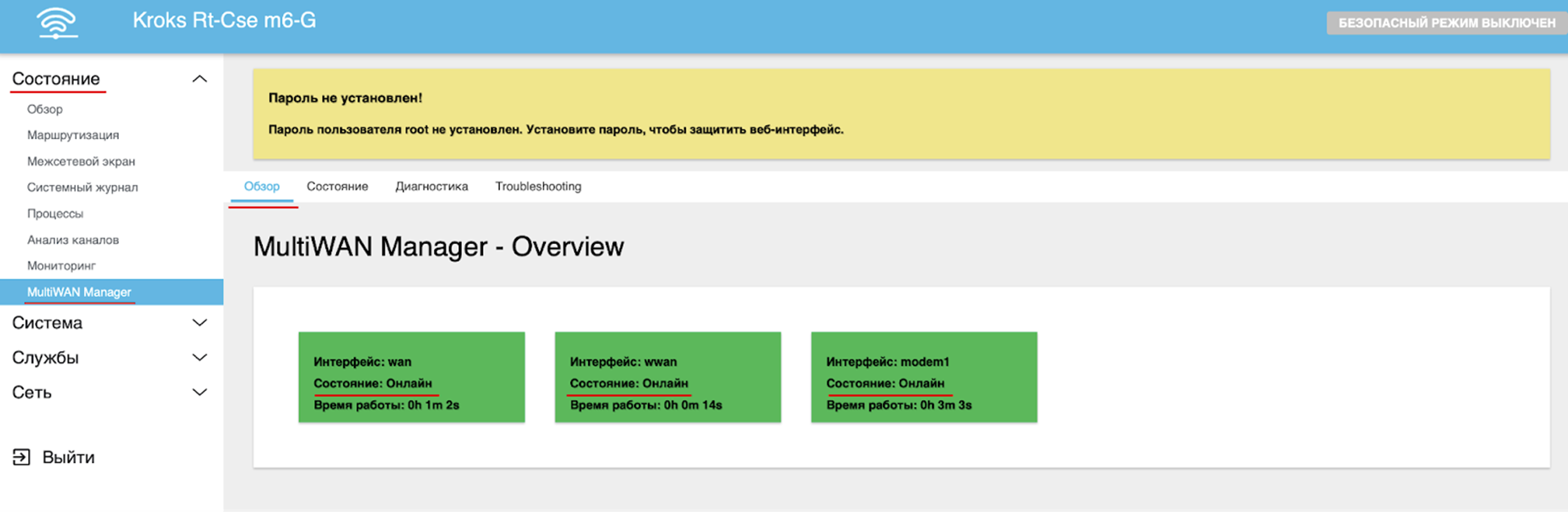Switch to the Состояние tab
Viewport: 1568px width, 512px height.
(x=337, y=187)
